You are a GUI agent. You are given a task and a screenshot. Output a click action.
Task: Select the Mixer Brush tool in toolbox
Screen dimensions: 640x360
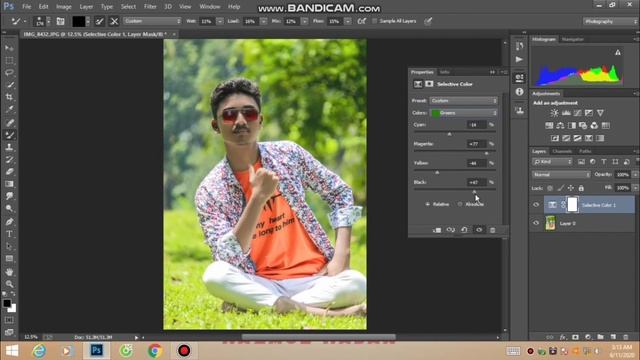pyautogui.click(x=9, y=135)
